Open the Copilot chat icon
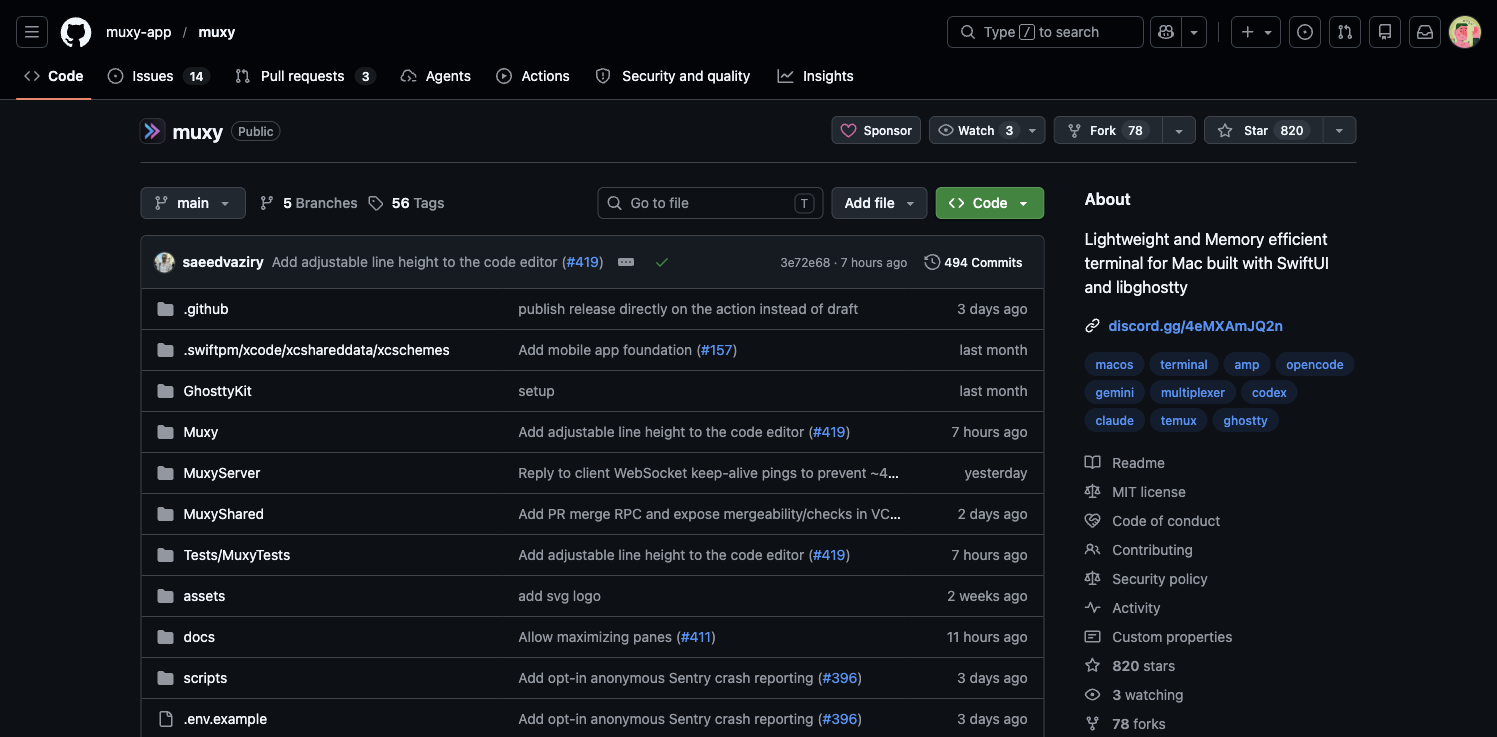 1166,32
